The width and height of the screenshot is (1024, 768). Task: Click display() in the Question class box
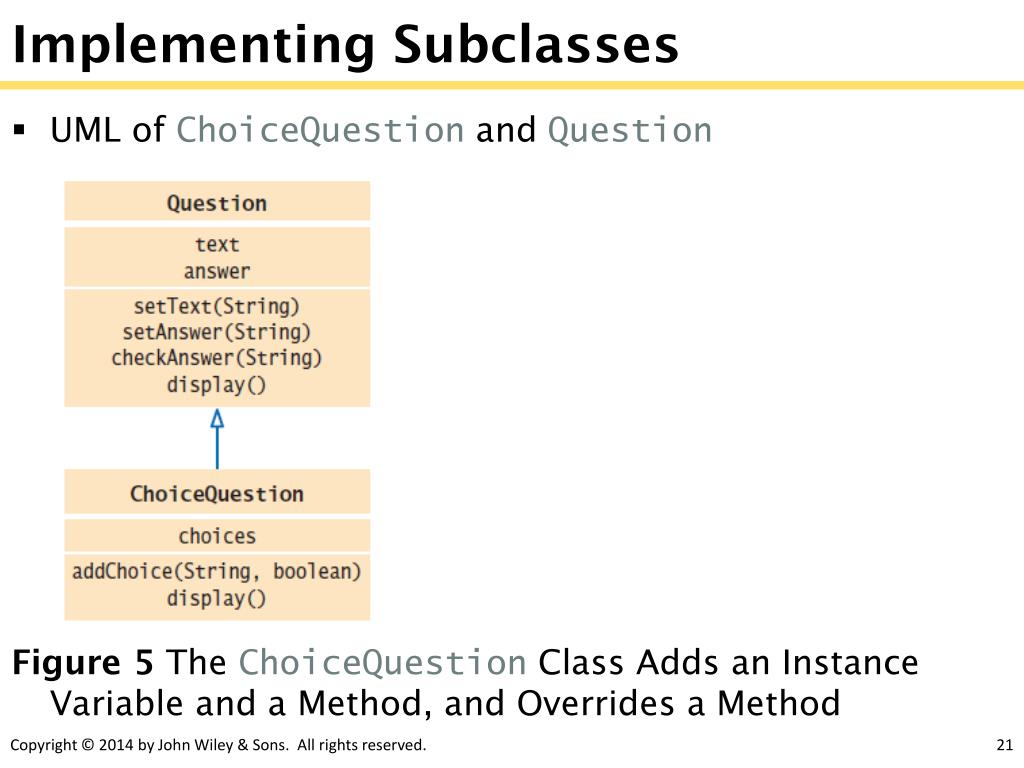[x=217, y=385]
